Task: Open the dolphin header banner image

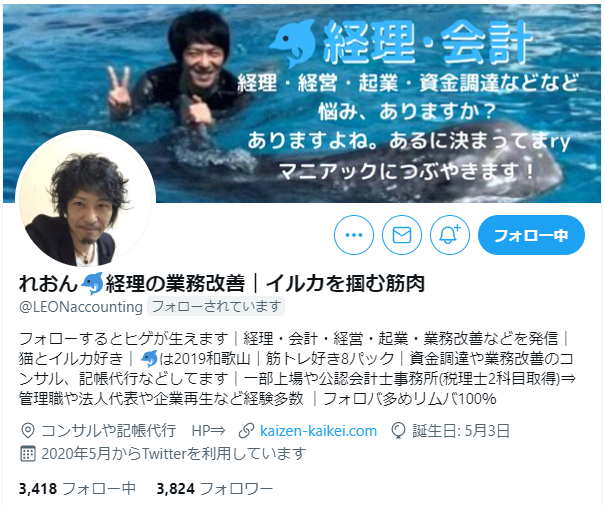Action: pos(302,103)
